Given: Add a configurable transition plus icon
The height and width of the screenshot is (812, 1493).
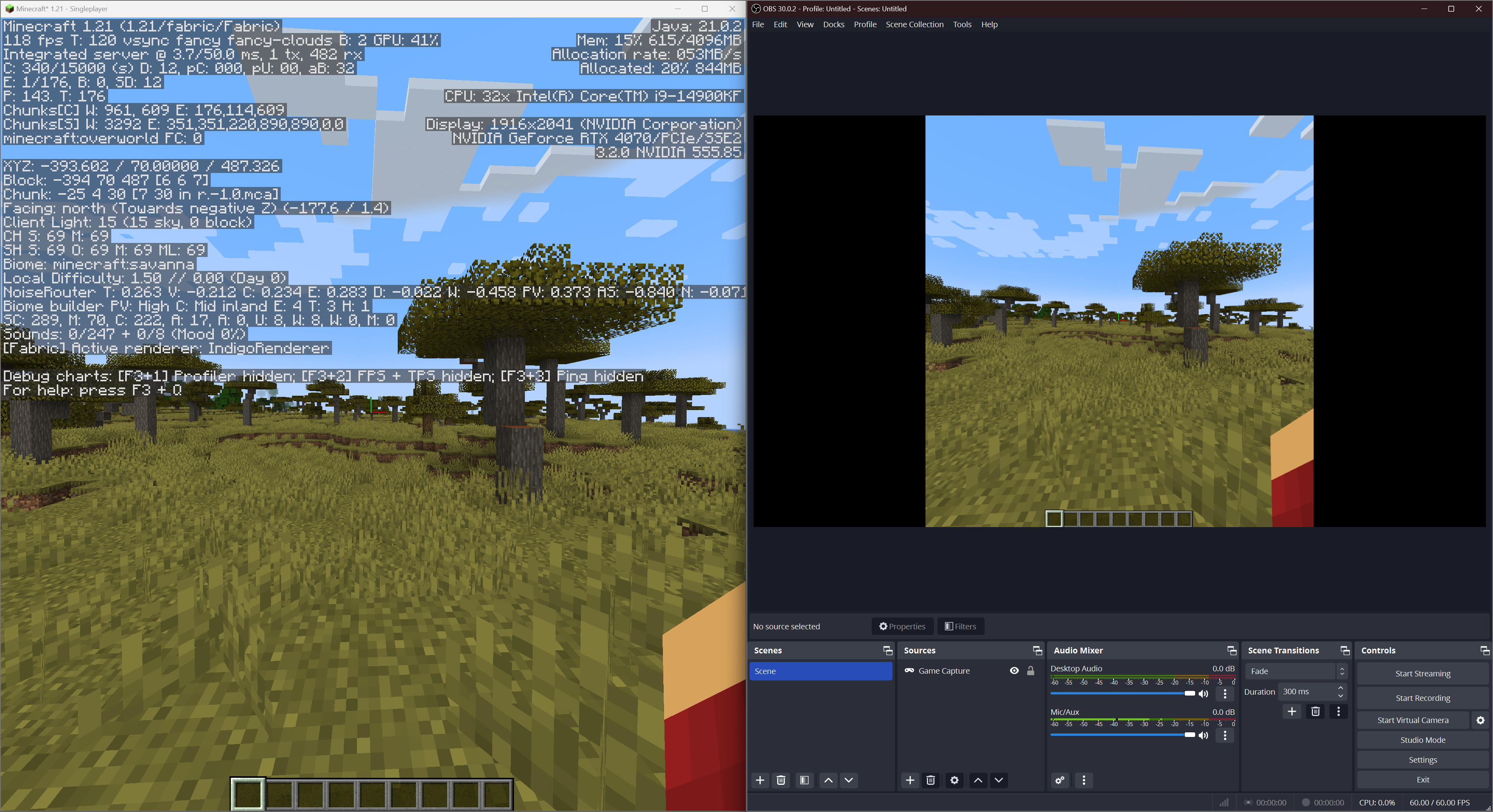Looking at the screenshot, I should pyautogui.click(x=1292, y=711).
